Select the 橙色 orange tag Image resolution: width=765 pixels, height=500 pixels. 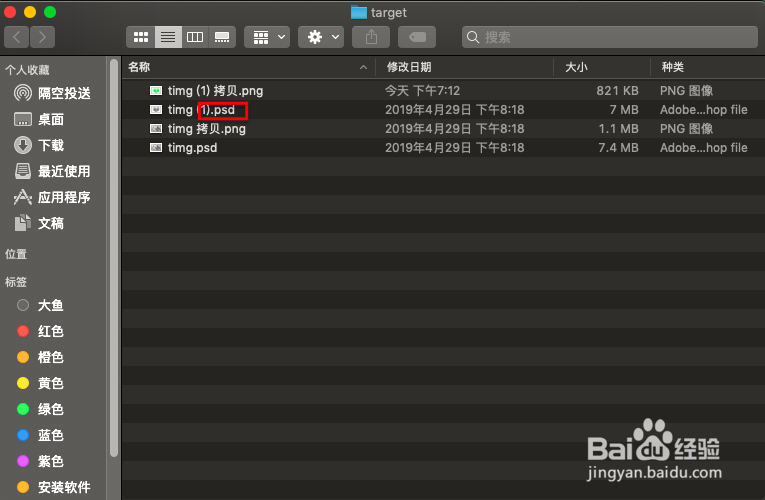coord(51,358)
